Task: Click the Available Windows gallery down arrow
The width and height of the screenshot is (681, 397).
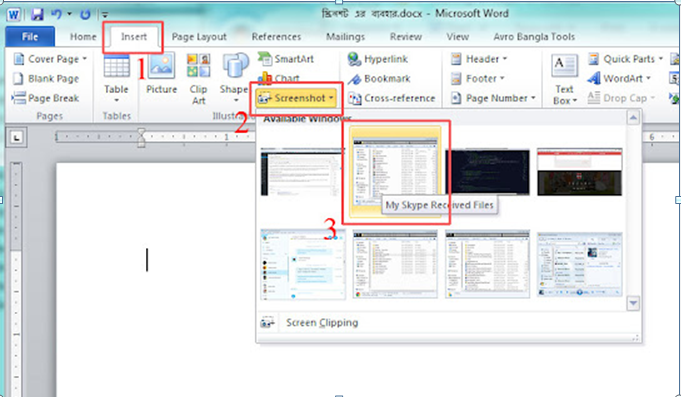Action: 633,303
